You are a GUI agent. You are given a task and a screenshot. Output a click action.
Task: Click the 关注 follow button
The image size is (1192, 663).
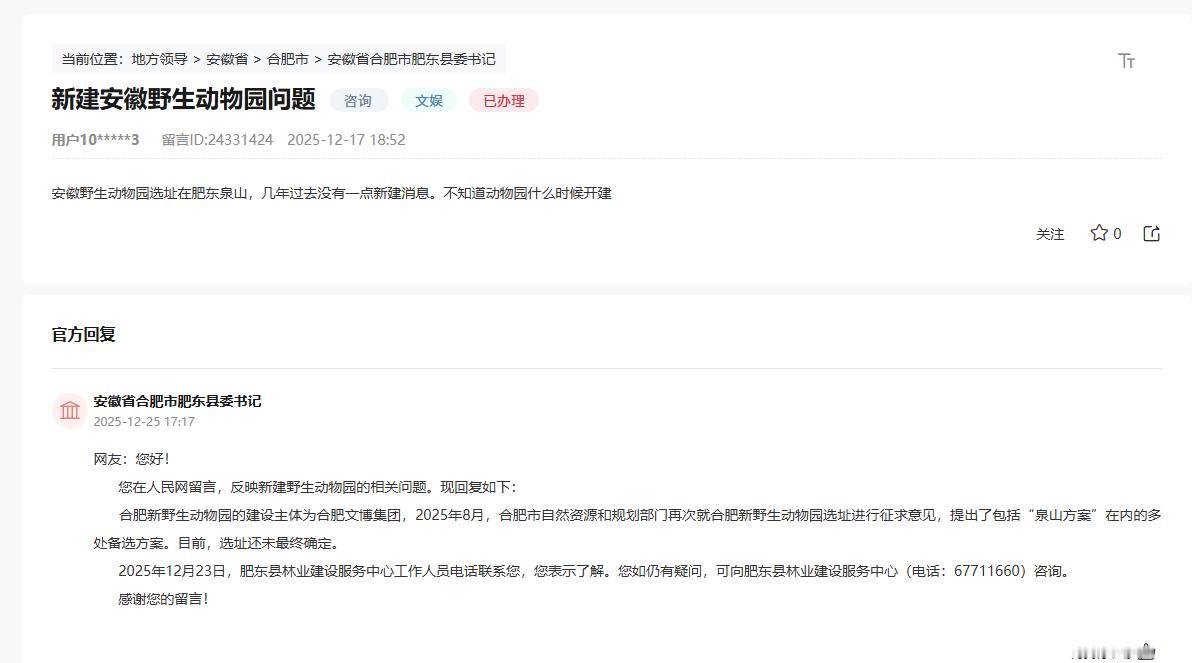(1050, 232)
